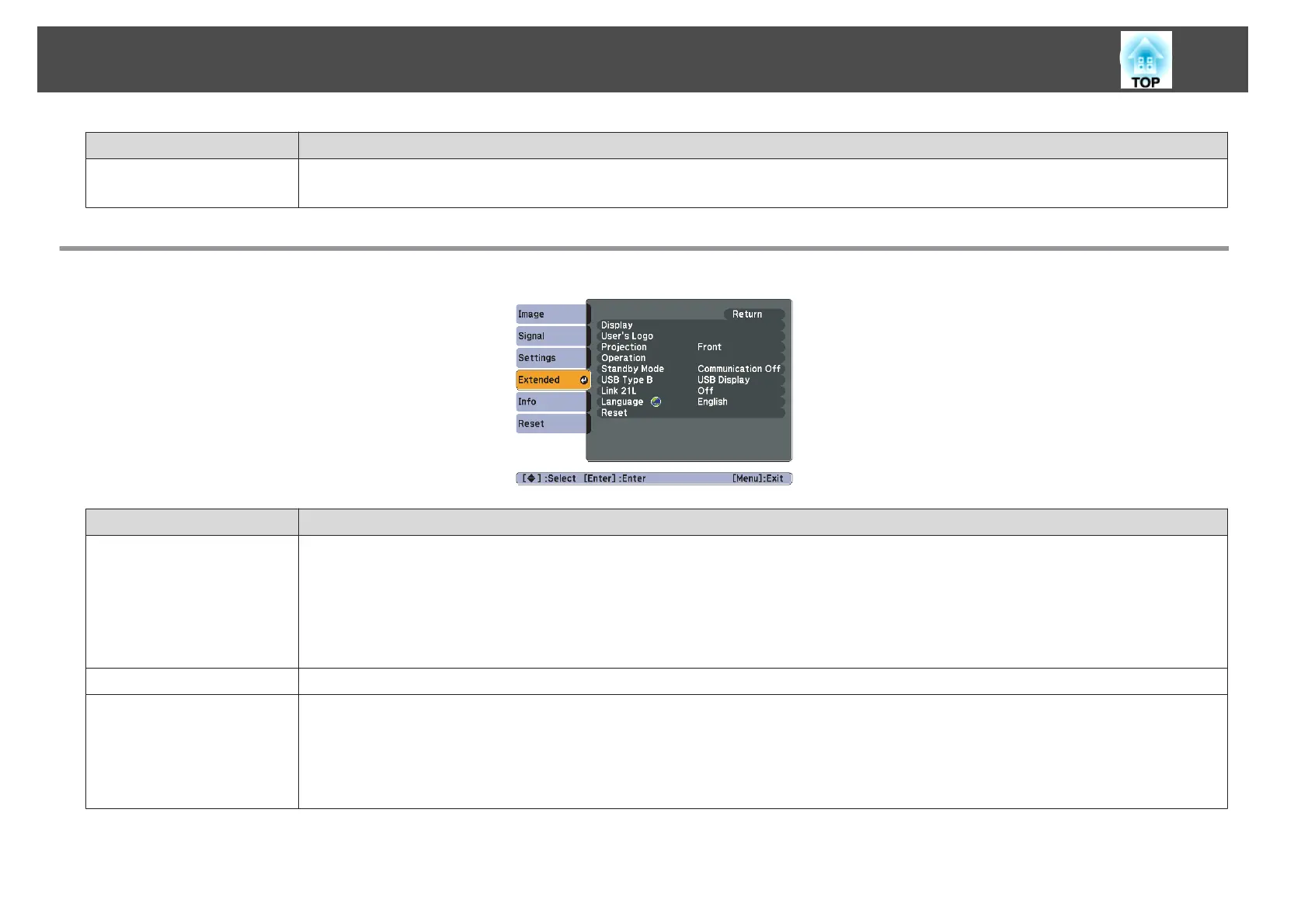Choose the Operation menu entry
1308x924 pixels.
(623, 358)
